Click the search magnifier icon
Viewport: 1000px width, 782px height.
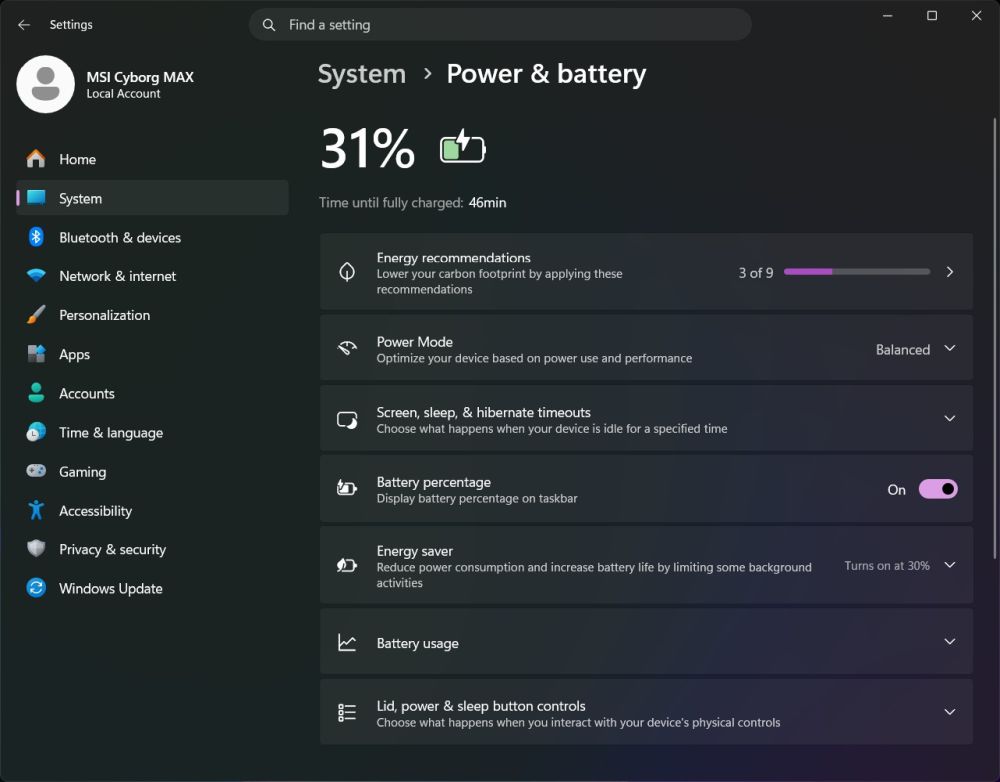(x=269, y=25)
